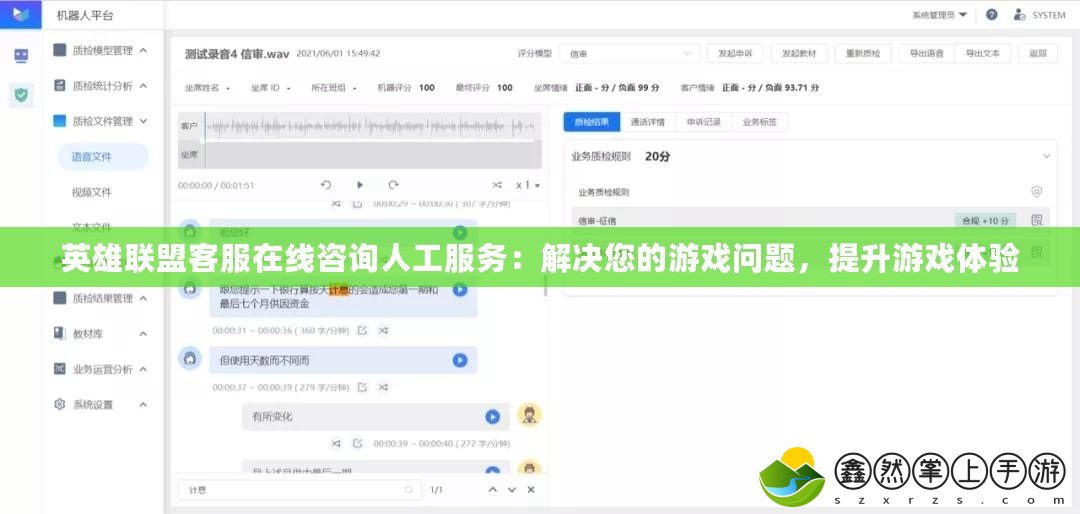Click the forward icon under the waveform
Viewport: 1080px width, 514px height.
pyautogui.click(x=393, y=185)
